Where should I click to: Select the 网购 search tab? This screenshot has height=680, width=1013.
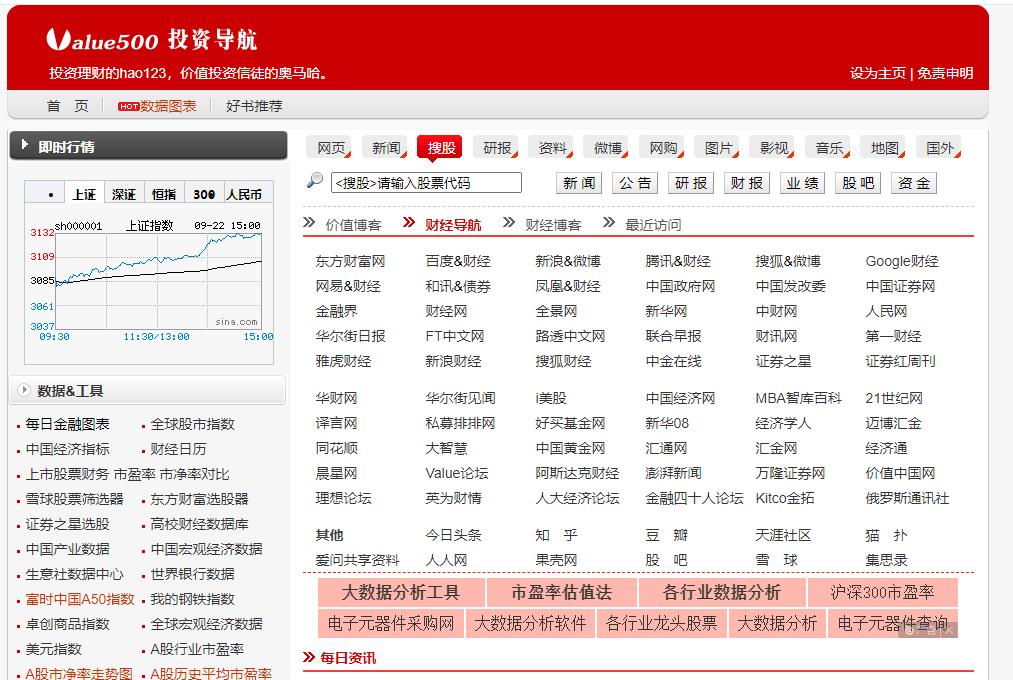(x=662, y=148)
